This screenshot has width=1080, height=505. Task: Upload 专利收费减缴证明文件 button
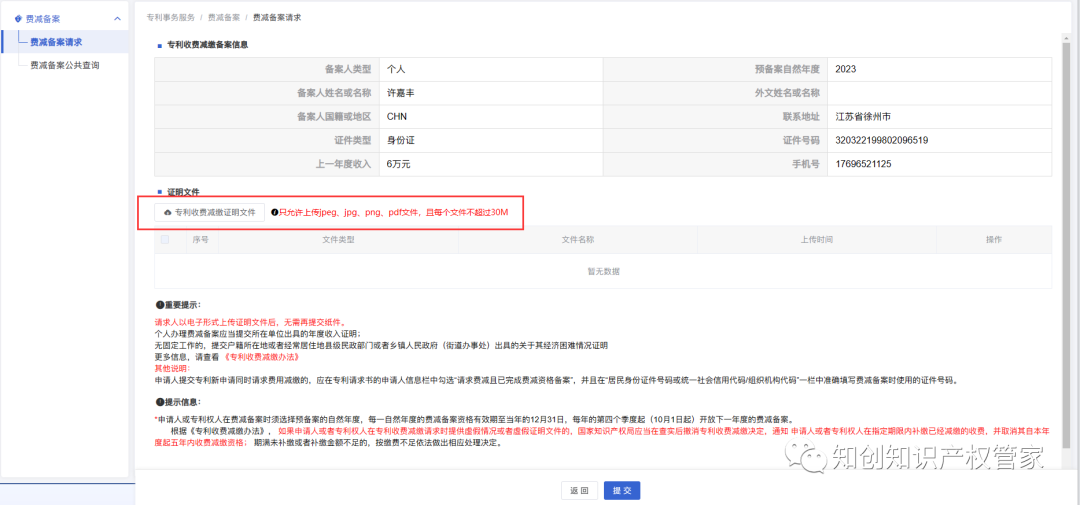(209, 212)
